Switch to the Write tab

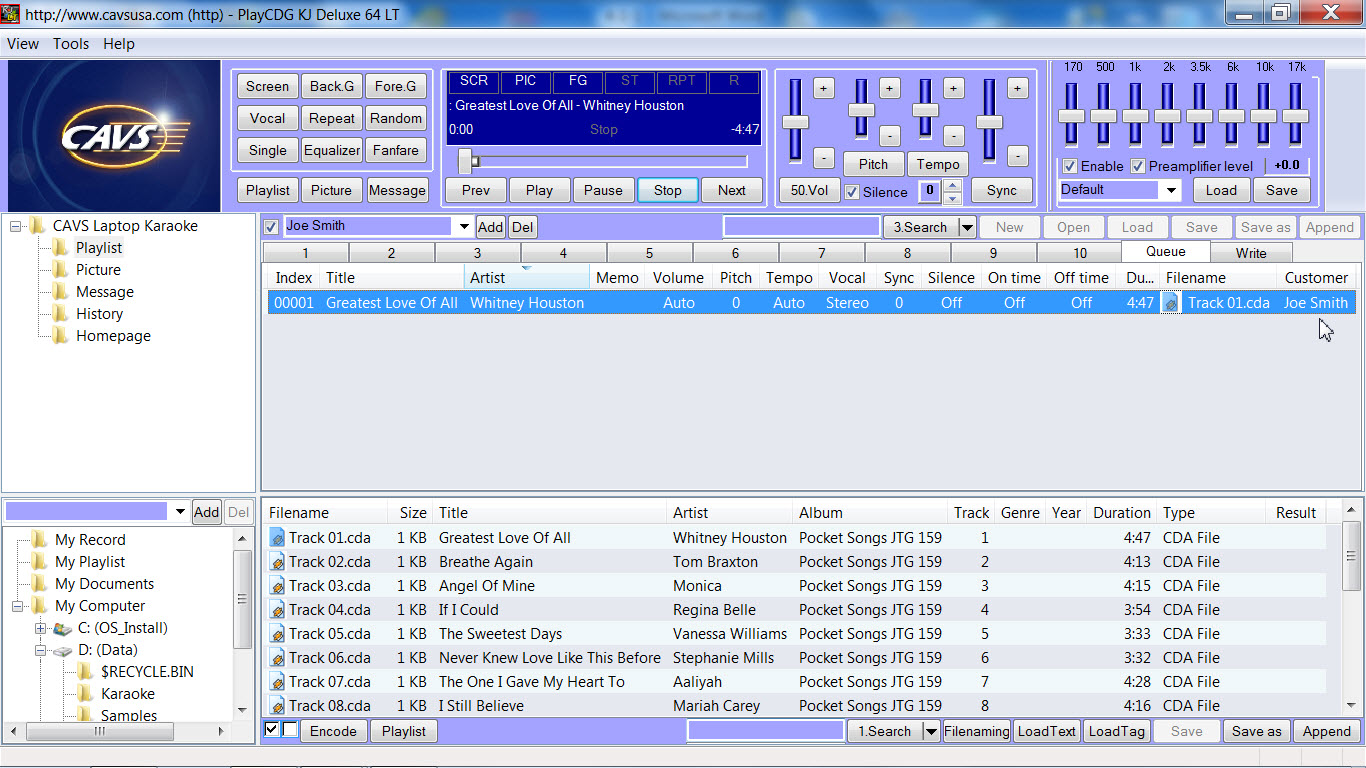pyautogui.click(x=1251, y=253)
